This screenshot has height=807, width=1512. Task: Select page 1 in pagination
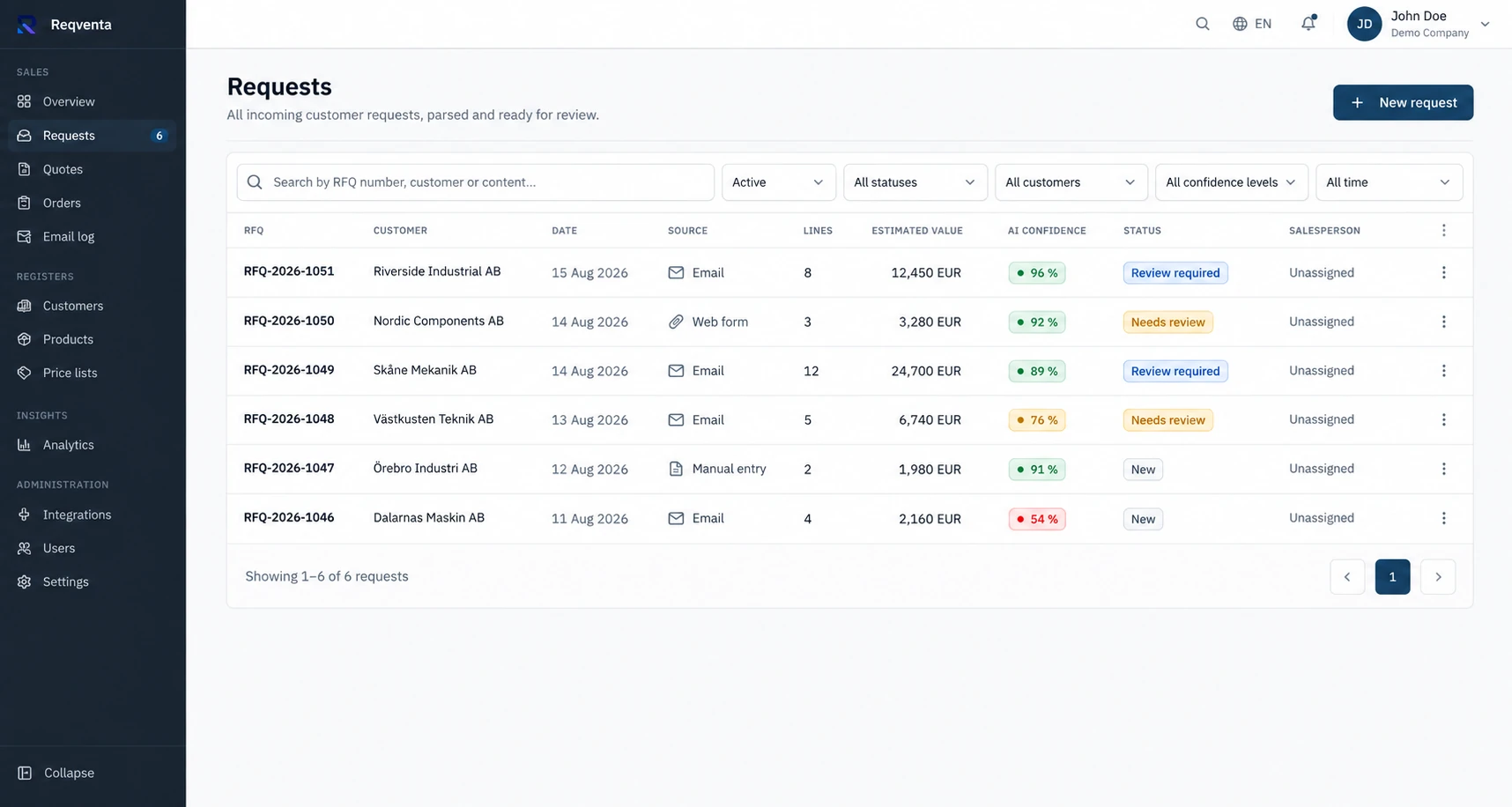coord(1392,577)
